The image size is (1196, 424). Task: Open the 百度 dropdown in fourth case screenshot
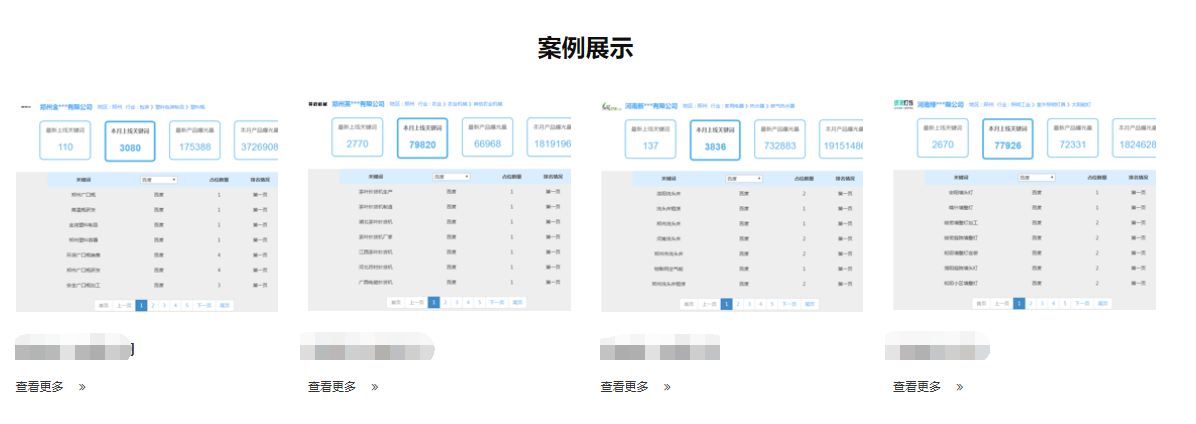click(x=1035, y=177)
